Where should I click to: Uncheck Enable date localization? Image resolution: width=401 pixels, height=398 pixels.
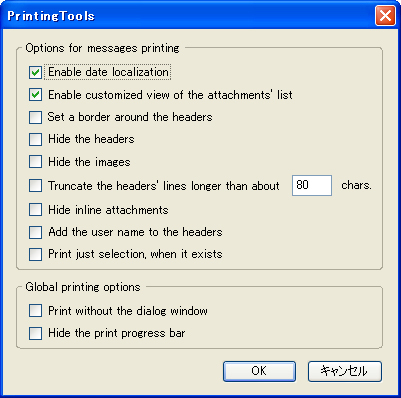coord(35,72)
